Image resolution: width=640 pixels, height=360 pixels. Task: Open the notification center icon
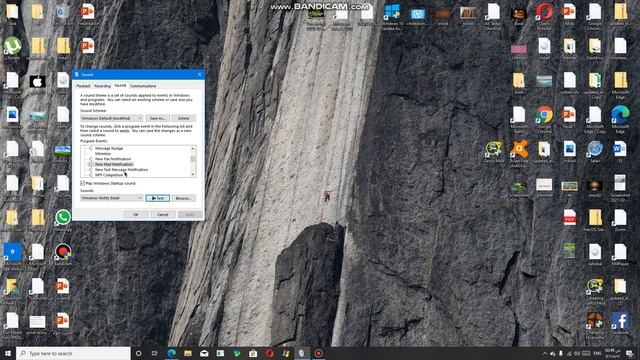pos(629,353)
